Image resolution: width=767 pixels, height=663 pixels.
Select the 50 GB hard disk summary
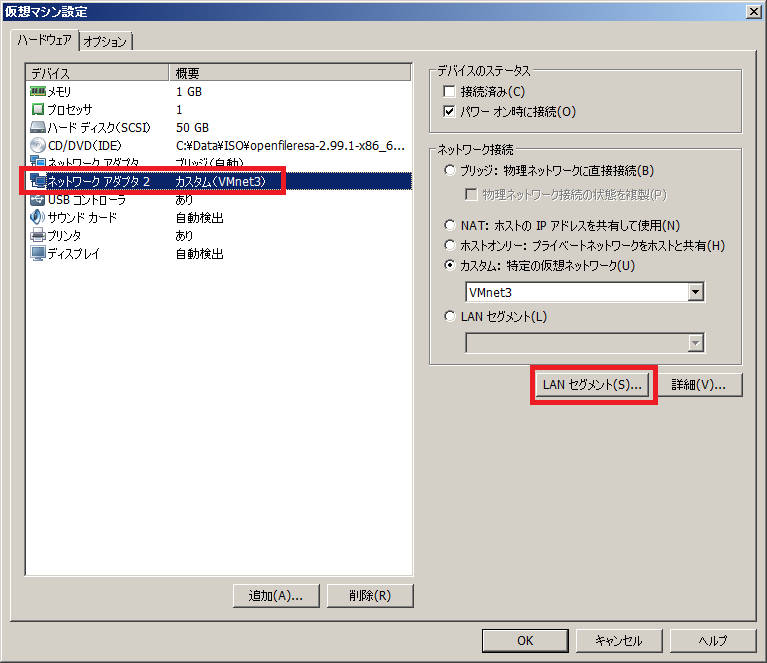coord(192,128)
